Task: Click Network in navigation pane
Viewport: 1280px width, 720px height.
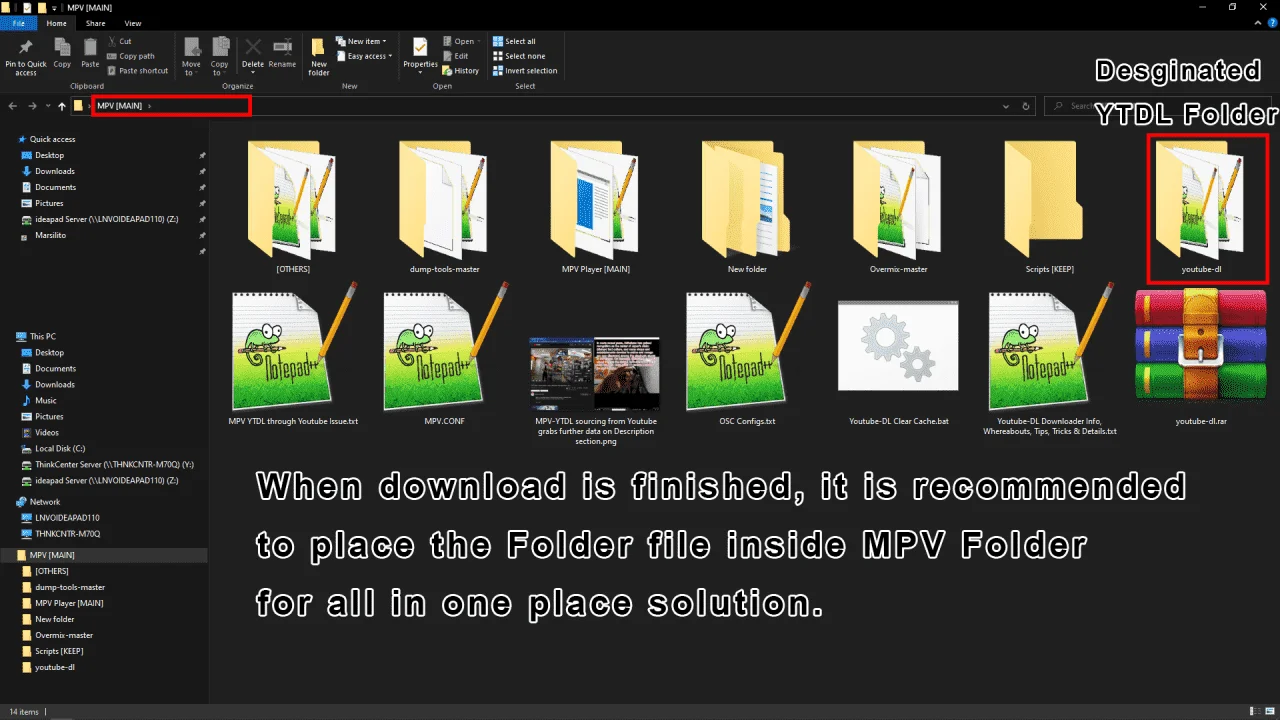Action: (44, 501)
